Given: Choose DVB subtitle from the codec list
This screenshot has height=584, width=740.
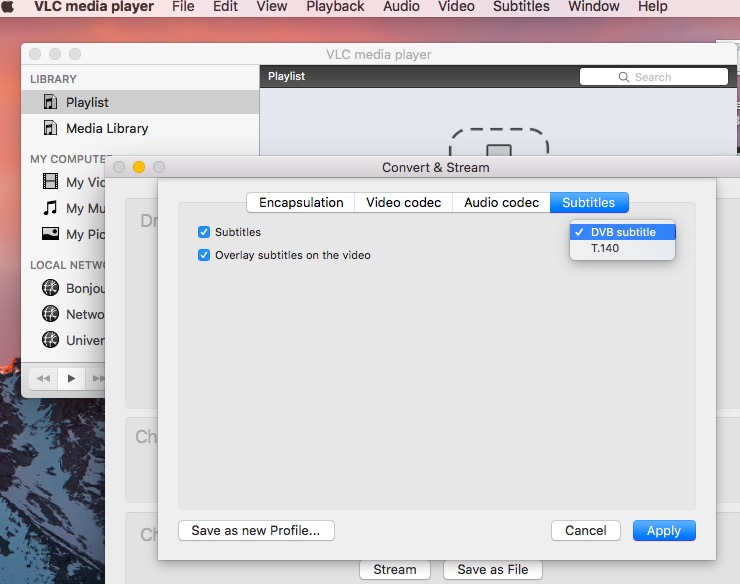Looking at the screenshot, I should coord(622,232).
